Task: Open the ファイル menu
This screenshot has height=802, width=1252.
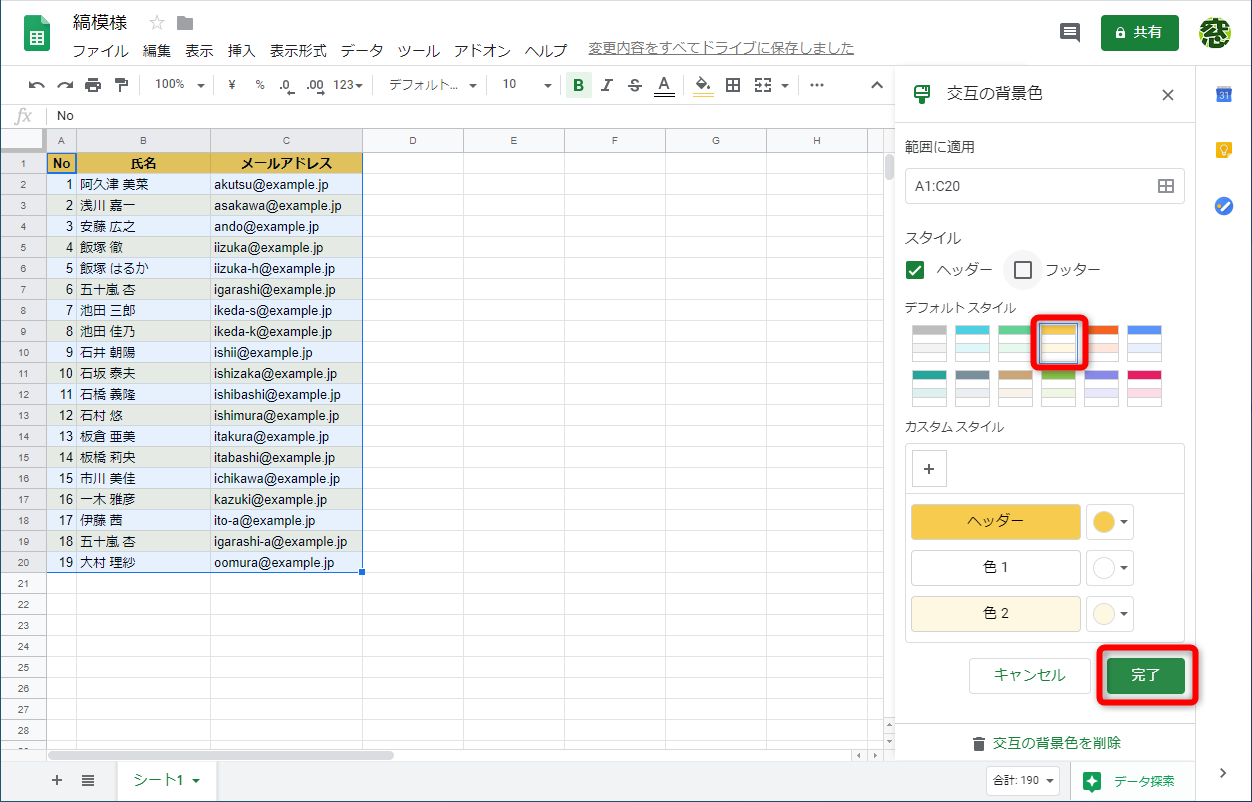Action: click(x=100, y=50)
